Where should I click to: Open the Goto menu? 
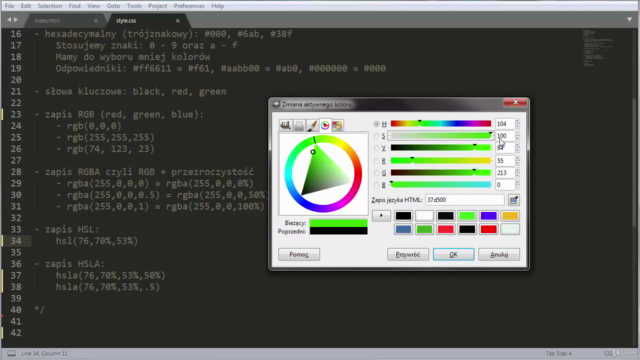113,6
